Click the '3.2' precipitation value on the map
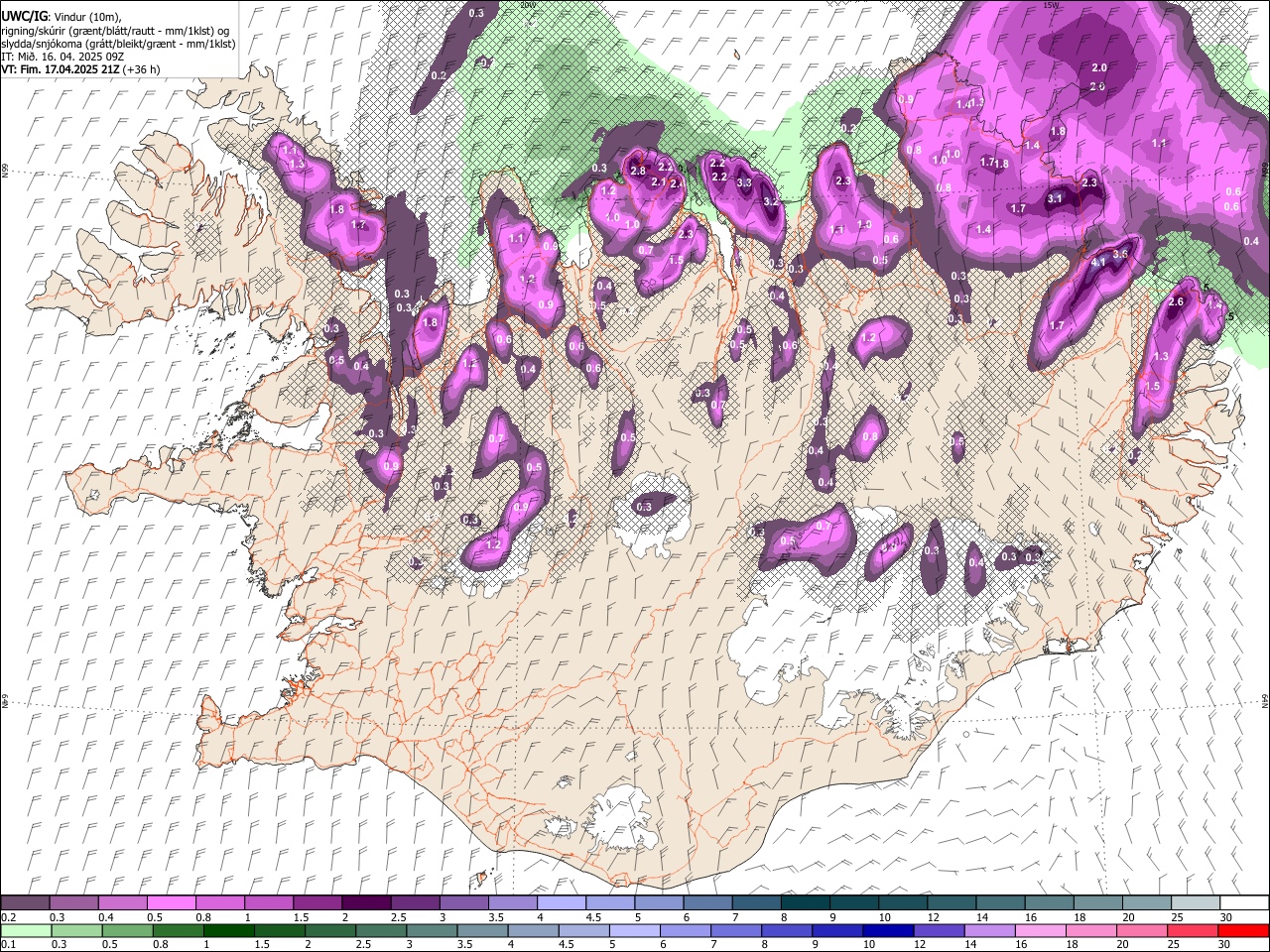1270x952 pixels. click(771, 201)
